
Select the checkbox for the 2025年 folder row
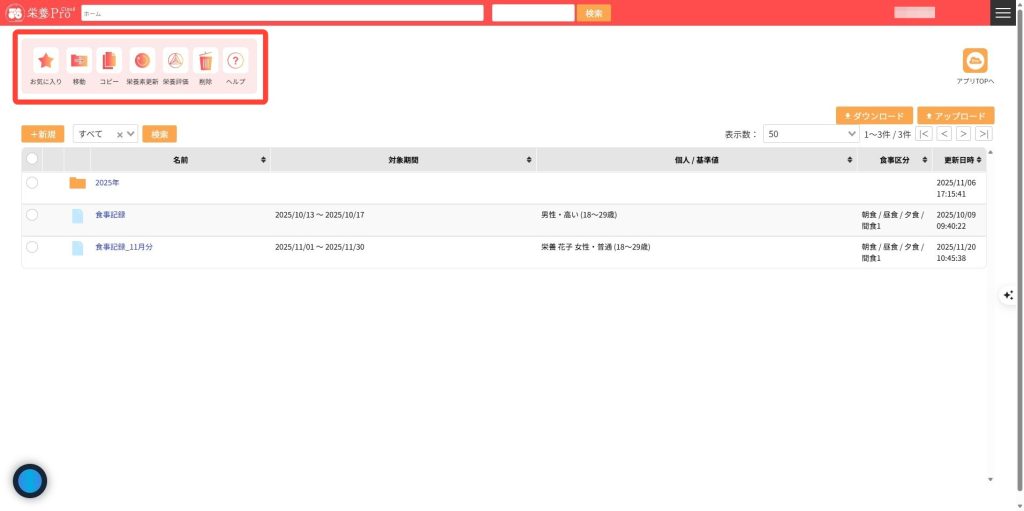(x=32, y=183)
